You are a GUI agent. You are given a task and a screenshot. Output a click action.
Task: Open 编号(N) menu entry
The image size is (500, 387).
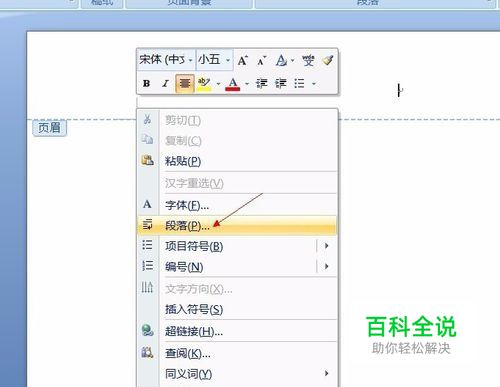[237, 267]
